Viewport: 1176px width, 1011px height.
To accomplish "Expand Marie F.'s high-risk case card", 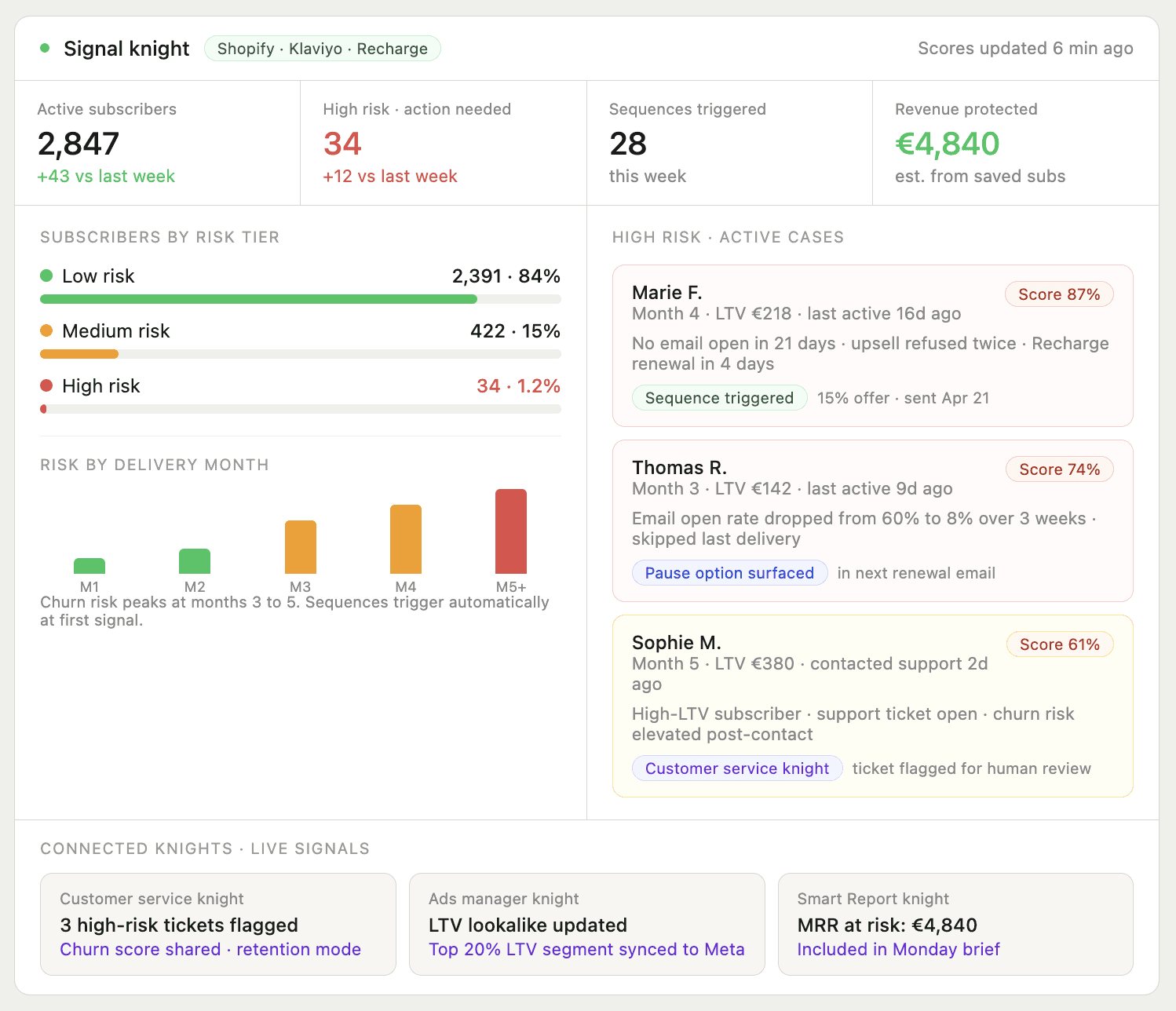I will (872, 345).
